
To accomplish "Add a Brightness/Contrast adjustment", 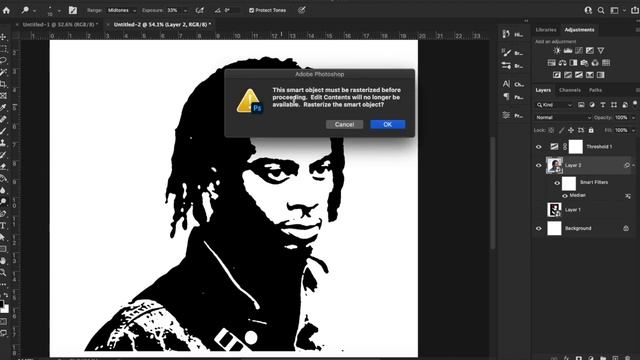I will click(x=557, y=51).
